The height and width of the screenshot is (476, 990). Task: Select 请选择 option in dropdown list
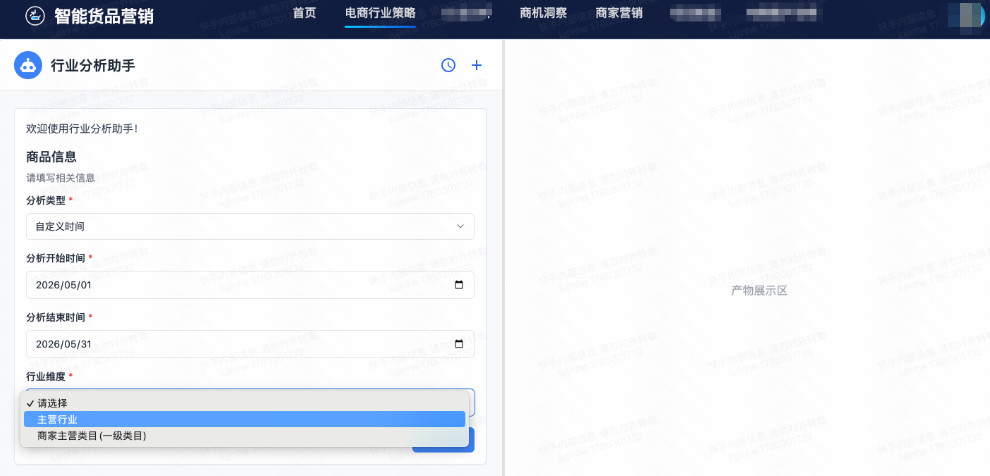coord(246,403)
